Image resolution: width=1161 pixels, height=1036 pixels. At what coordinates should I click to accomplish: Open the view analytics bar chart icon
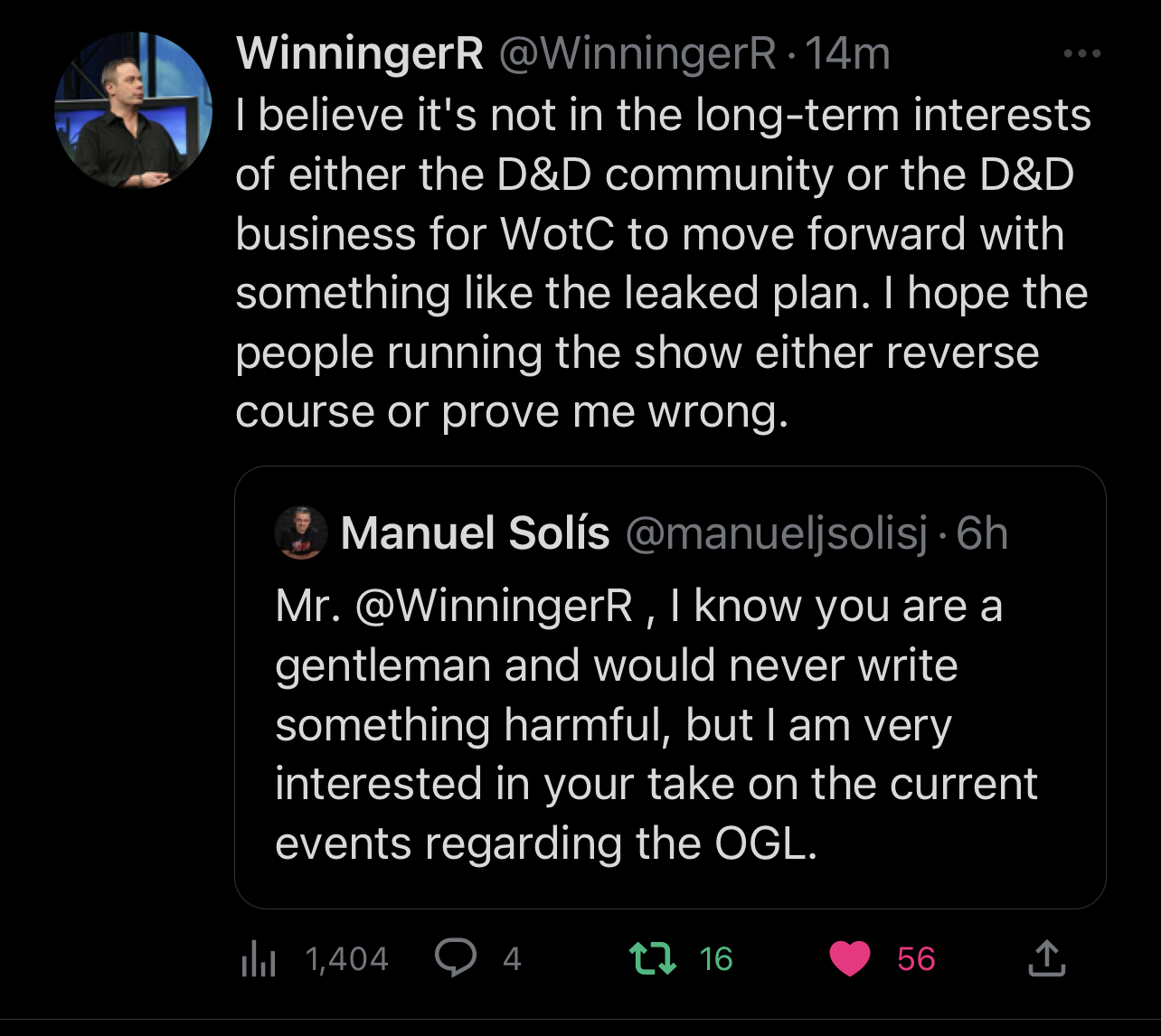click(x=259, y=958)
